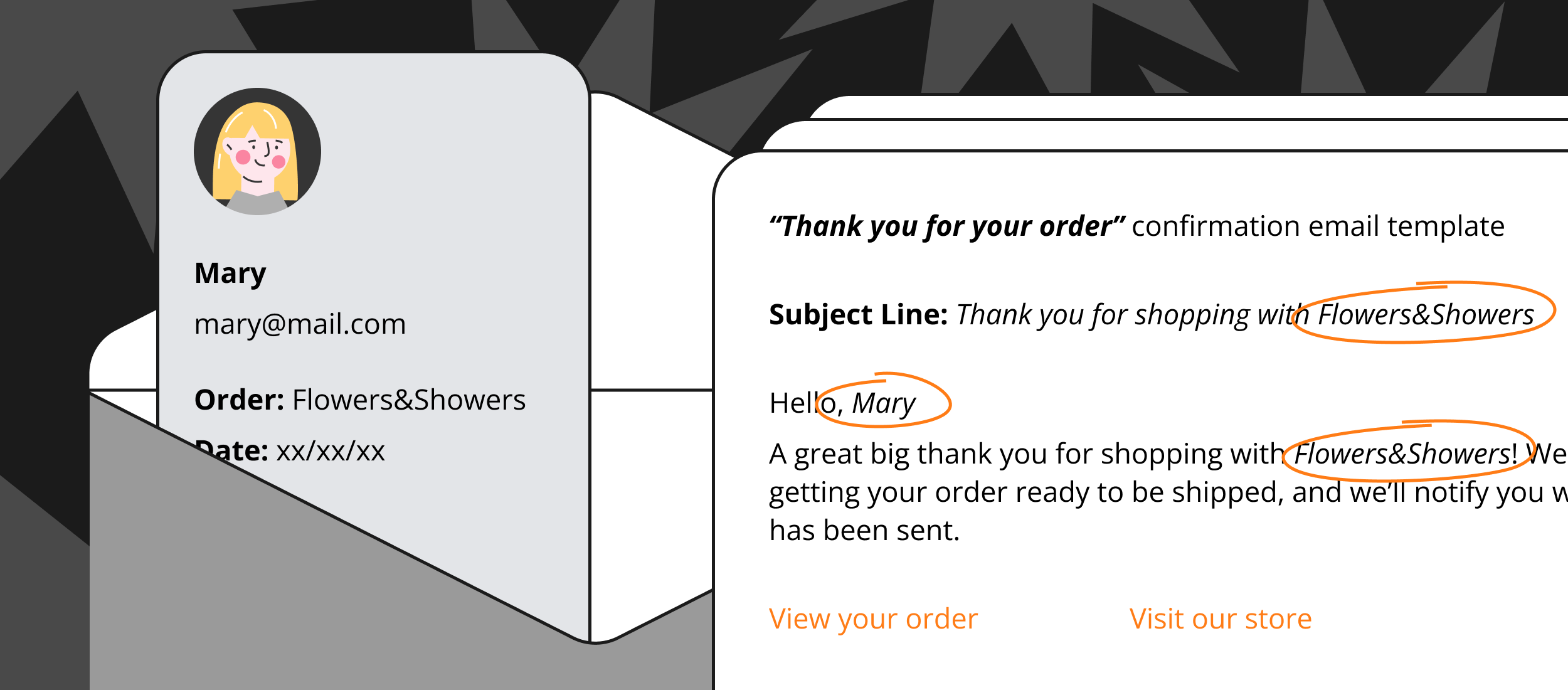Click Mary's blonde avatar picture
Screen dimensions: 1568x690
click(257, 151)
